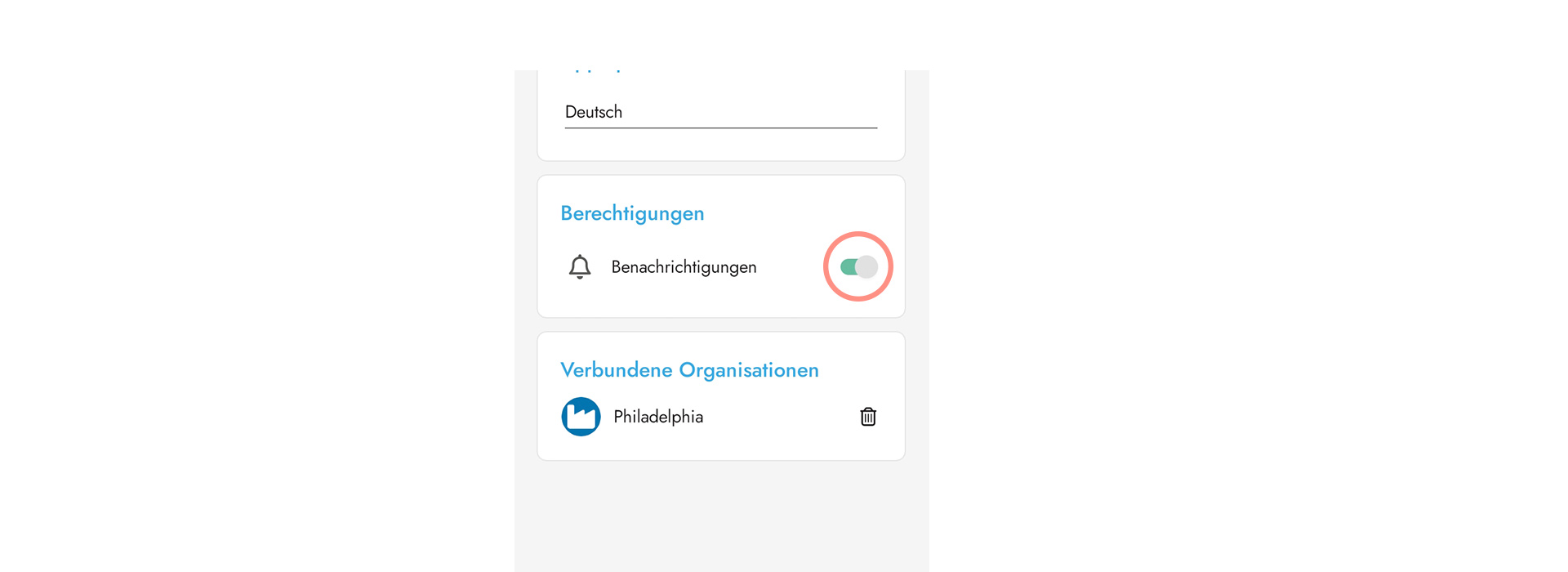Open the Deutsch language selector
Viewport: 1568px width, 572px height.
719,113
